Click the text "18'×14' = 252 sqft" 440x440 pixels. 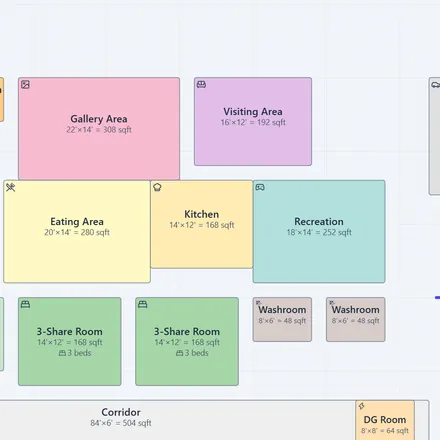[319, 232]
